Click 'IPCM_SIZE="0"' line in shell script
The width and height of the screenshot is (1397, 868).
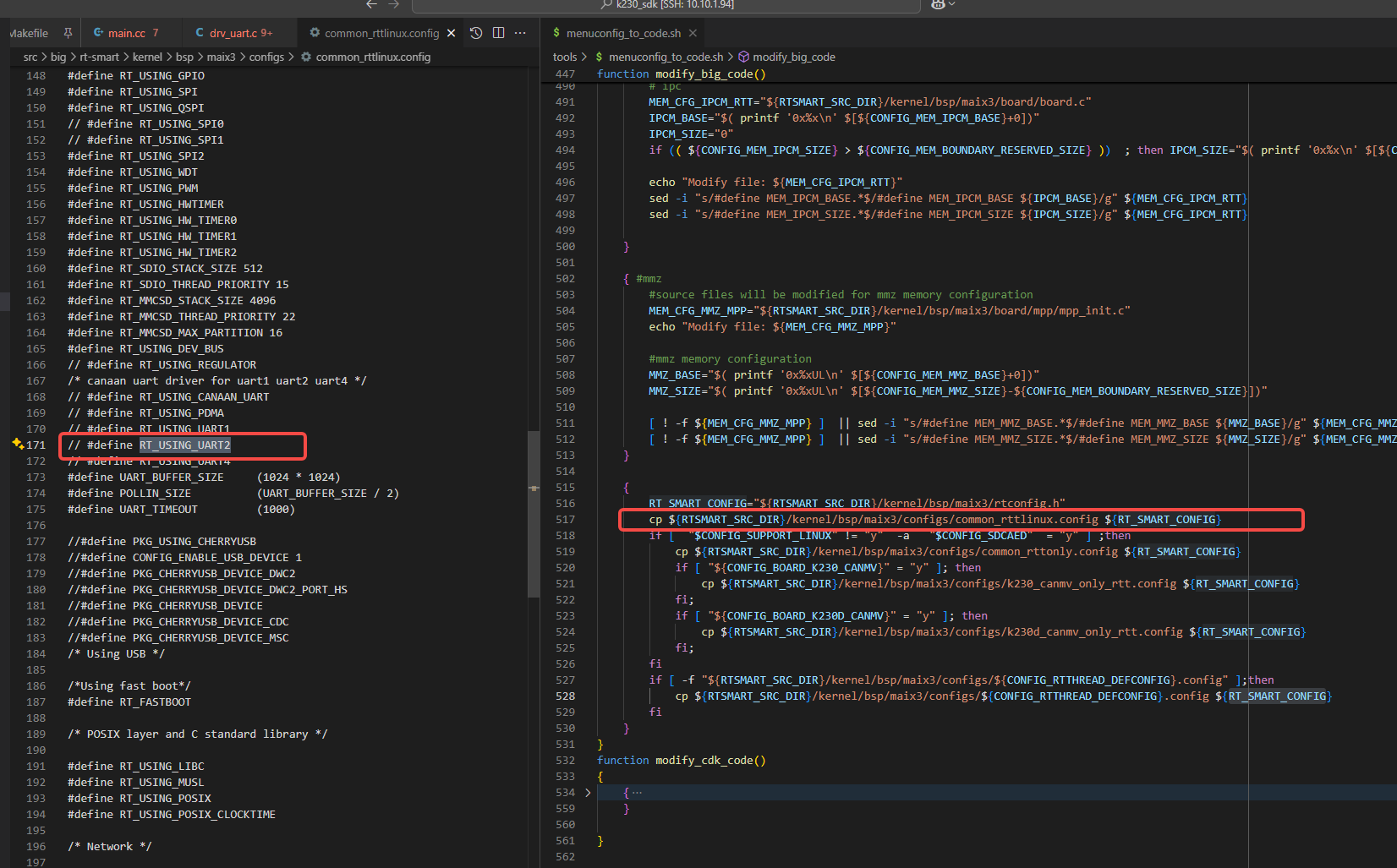coord(691,134)
